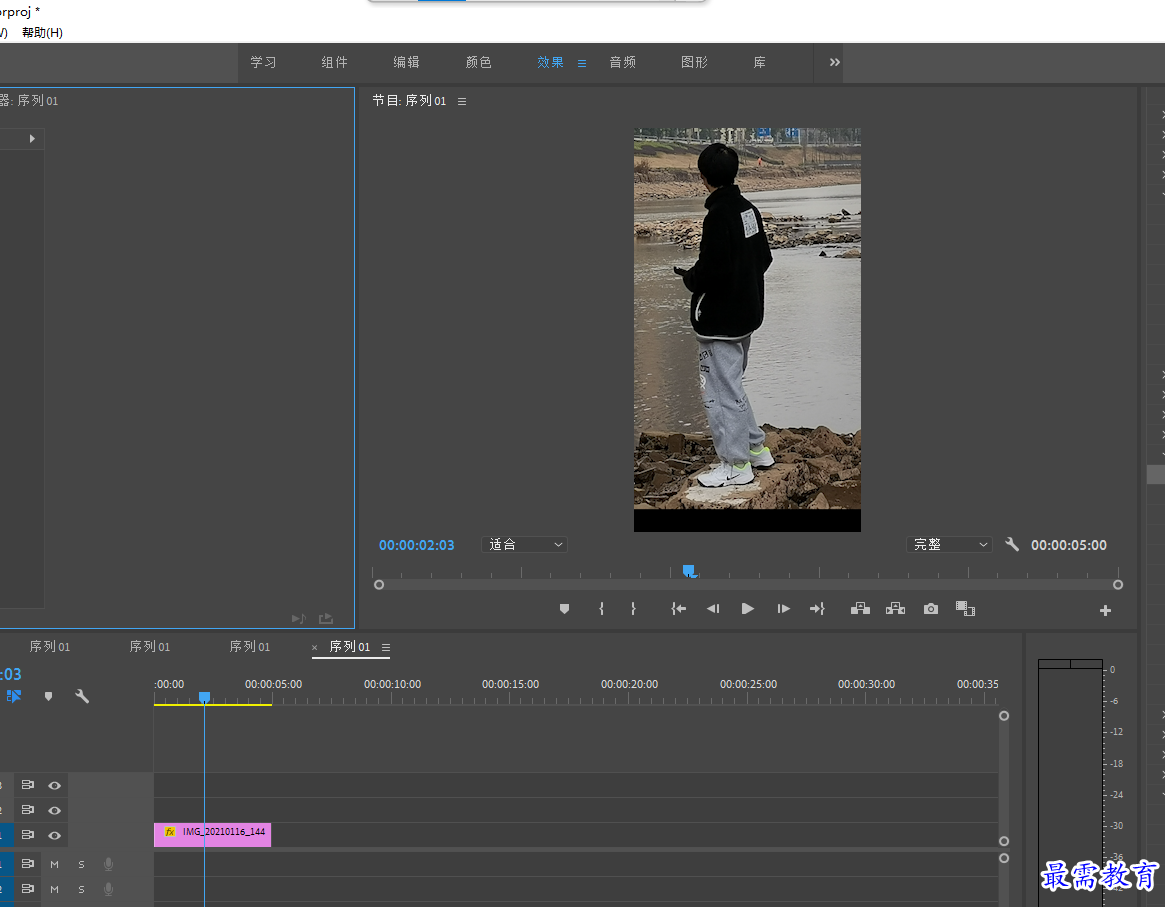Click export icon in source panel bottom
1165x907 pixels.
(326, 618)
